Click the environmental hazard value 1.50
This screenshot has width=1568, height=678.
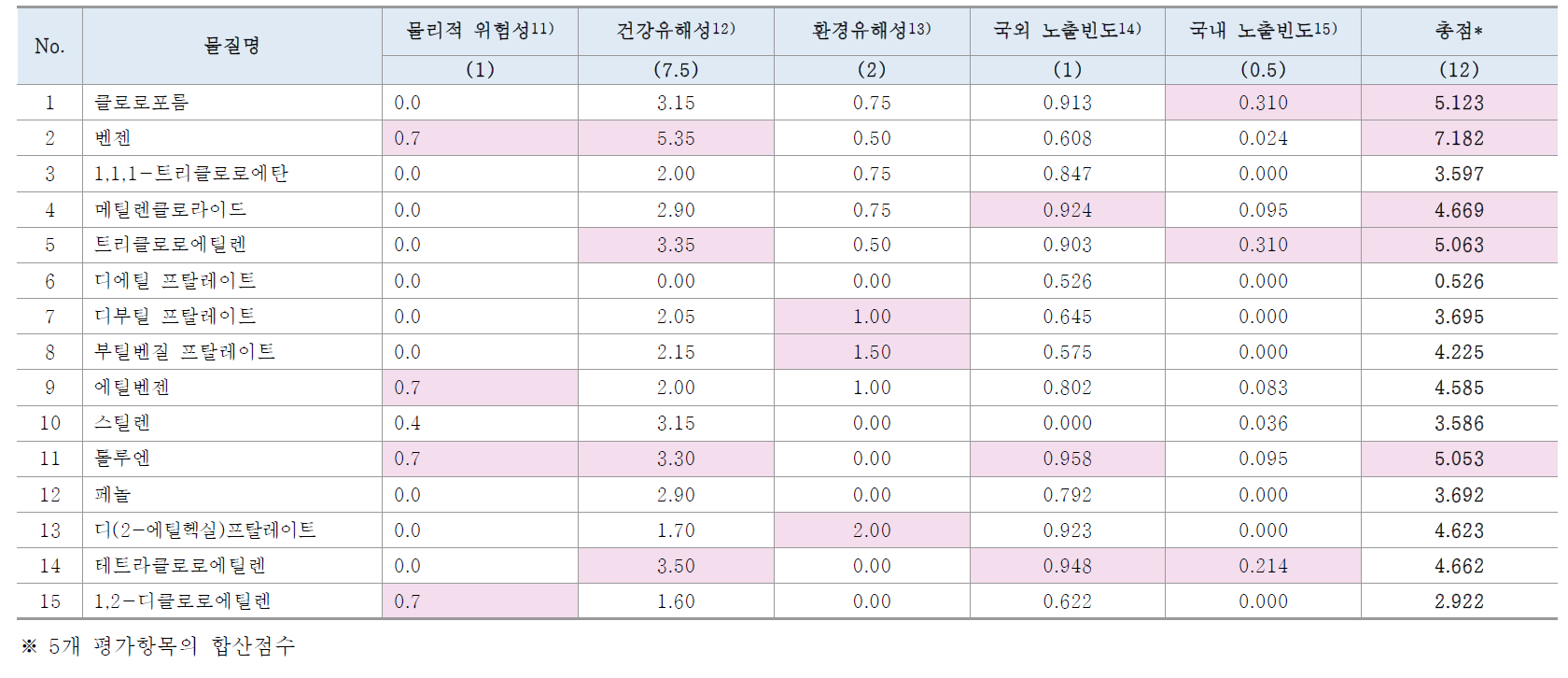tap(872, 352)
